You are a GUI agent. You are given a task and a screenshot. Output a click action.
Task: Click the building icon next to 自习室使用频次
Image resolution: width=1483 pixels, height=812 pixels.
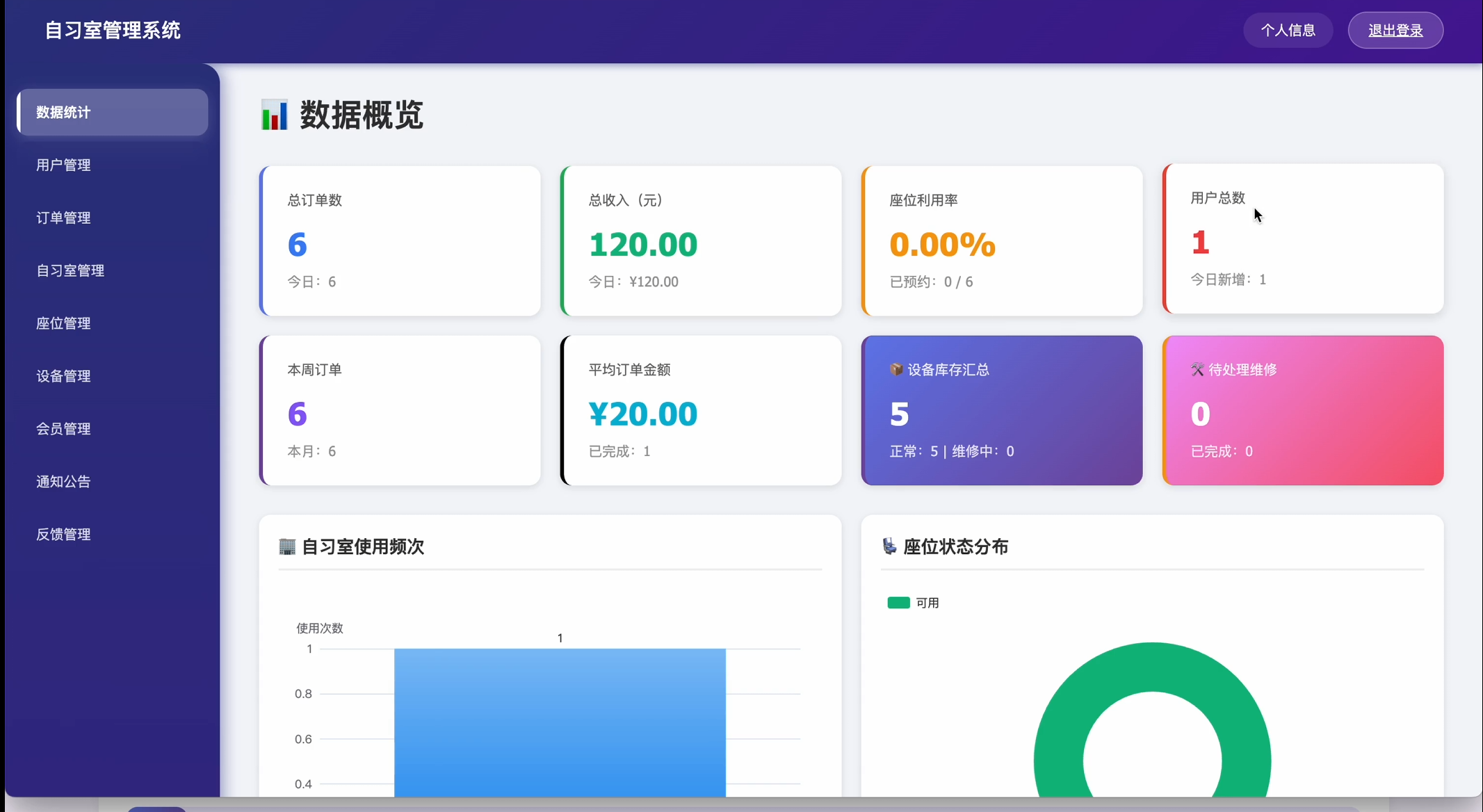tap(287, 546)
